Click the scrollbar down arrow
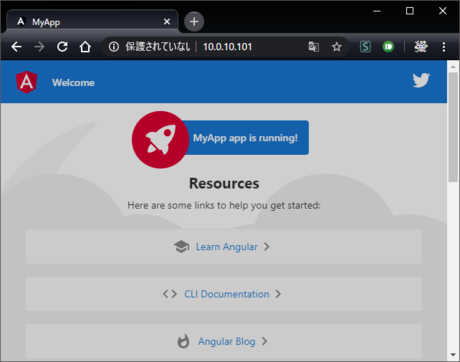The image size is (460, 362). pos(453,355)
